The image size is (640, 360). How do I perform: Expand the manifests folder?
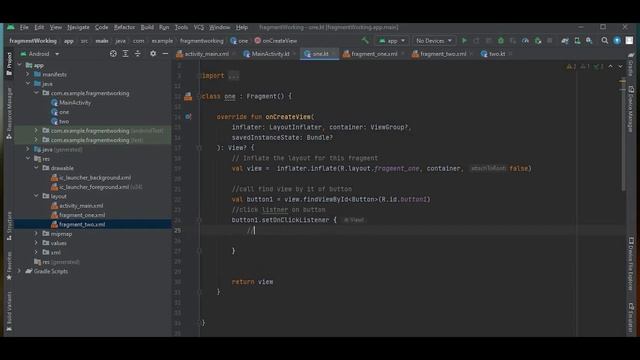28,74
